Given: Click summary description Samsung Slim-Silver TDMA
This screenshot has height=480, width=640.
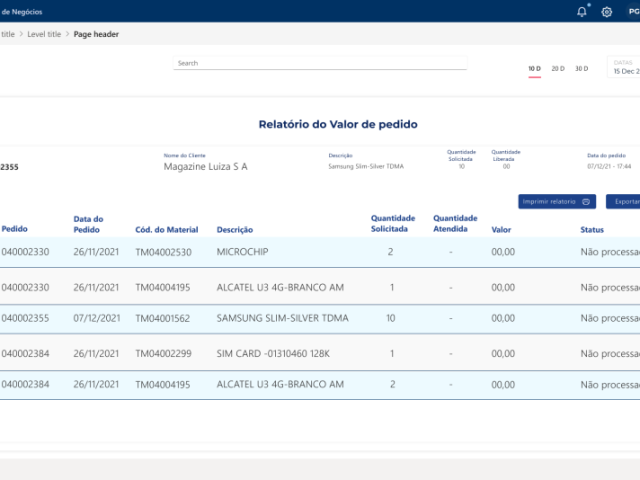Looking at the screenshot, I should click(366, 166).
